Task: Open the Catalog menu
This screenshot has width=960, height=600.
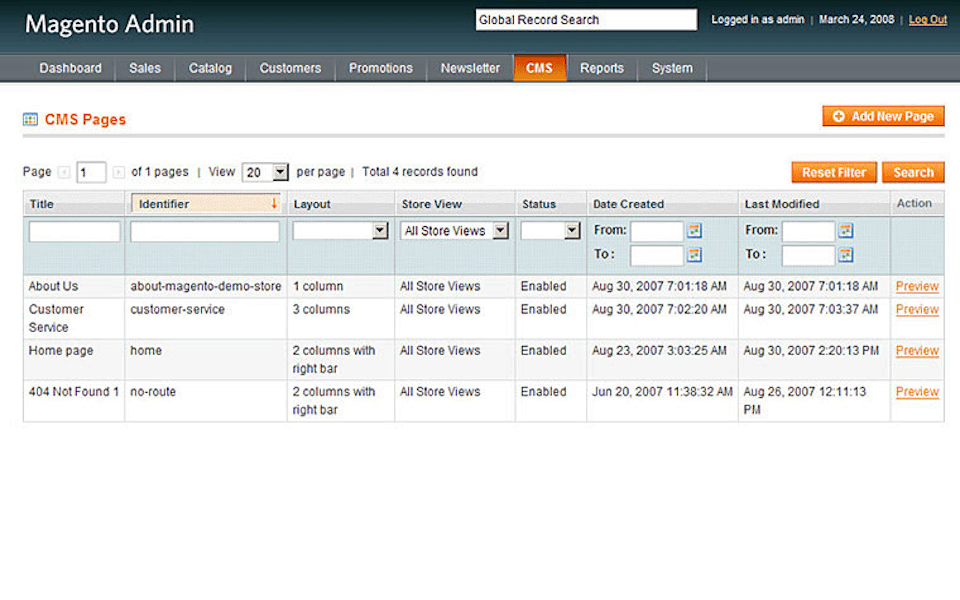Action: (x=210, y=68)
